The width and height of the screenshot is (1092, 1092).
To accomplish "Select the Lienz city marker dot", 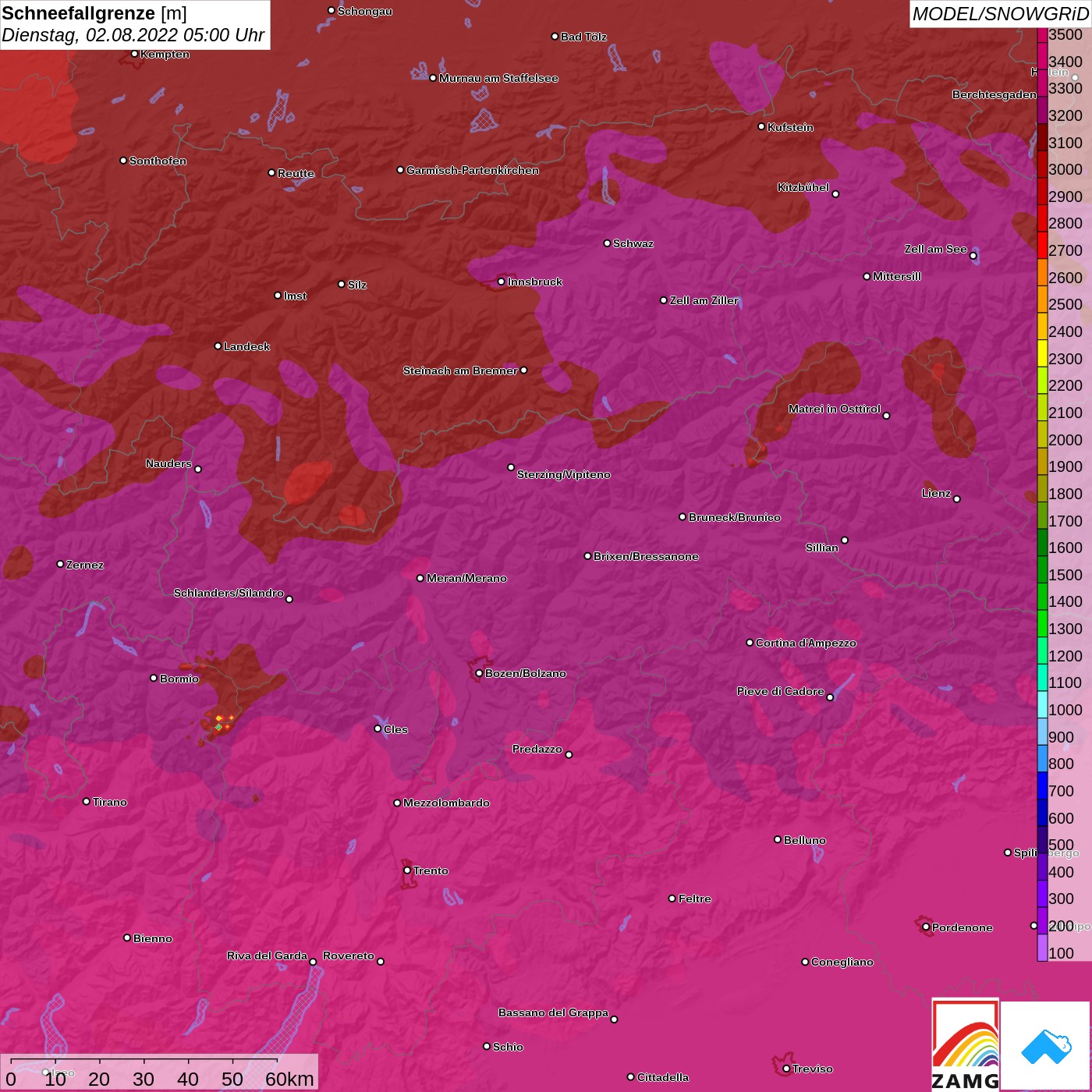I will 957,499.
